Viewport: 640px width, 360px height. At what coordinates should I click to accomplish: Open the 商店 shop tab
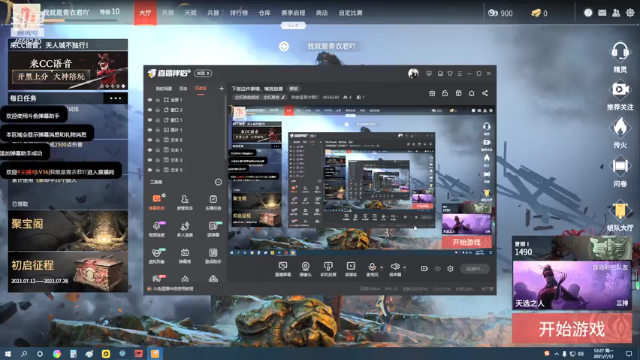[x=322, y=13]
